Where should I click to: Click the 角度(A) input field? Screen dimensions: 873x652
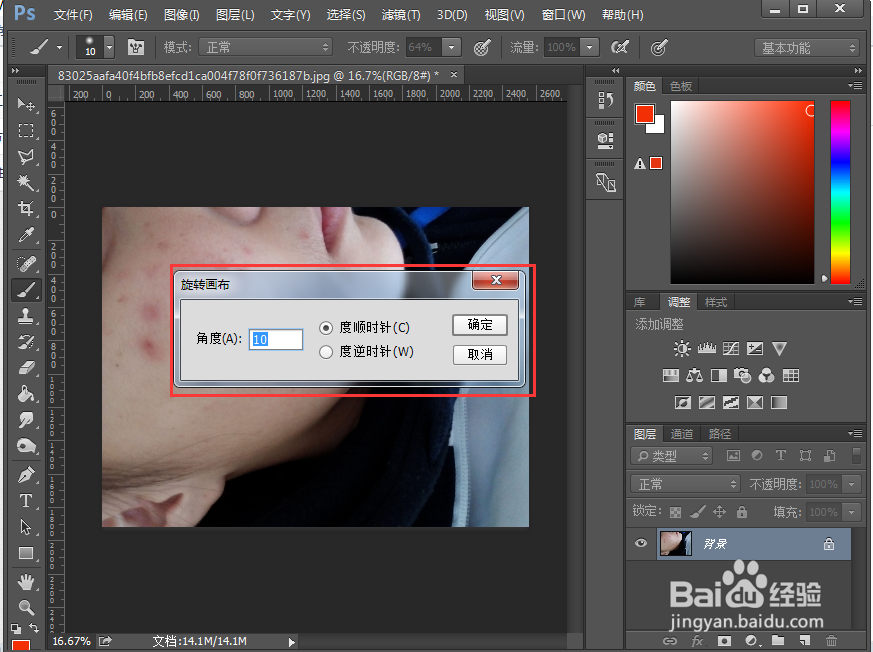(x=276, y=339)
